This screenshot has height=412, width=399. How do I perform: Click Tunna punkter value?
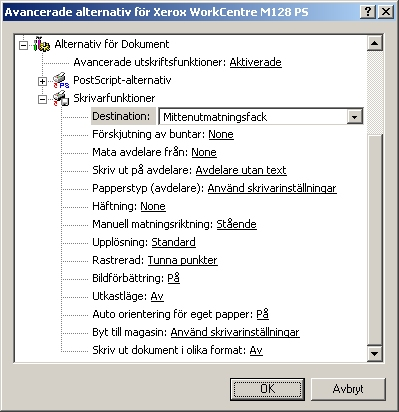coord(182,260)
